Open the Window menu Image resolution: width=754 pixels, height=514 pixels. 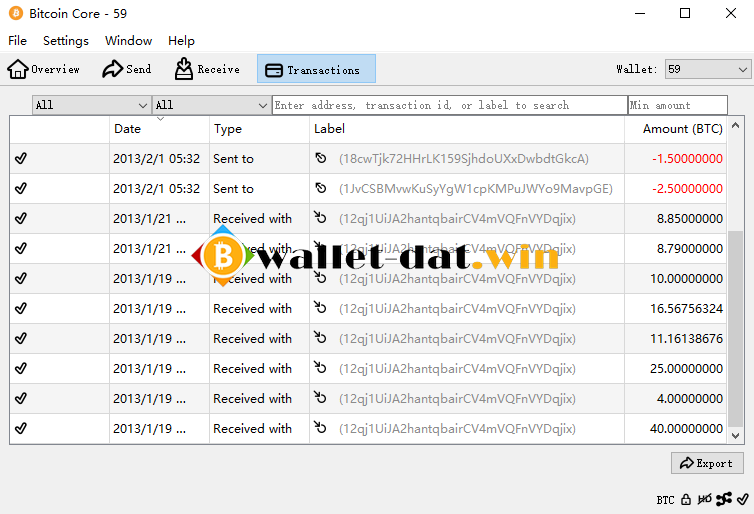point(128,41)
